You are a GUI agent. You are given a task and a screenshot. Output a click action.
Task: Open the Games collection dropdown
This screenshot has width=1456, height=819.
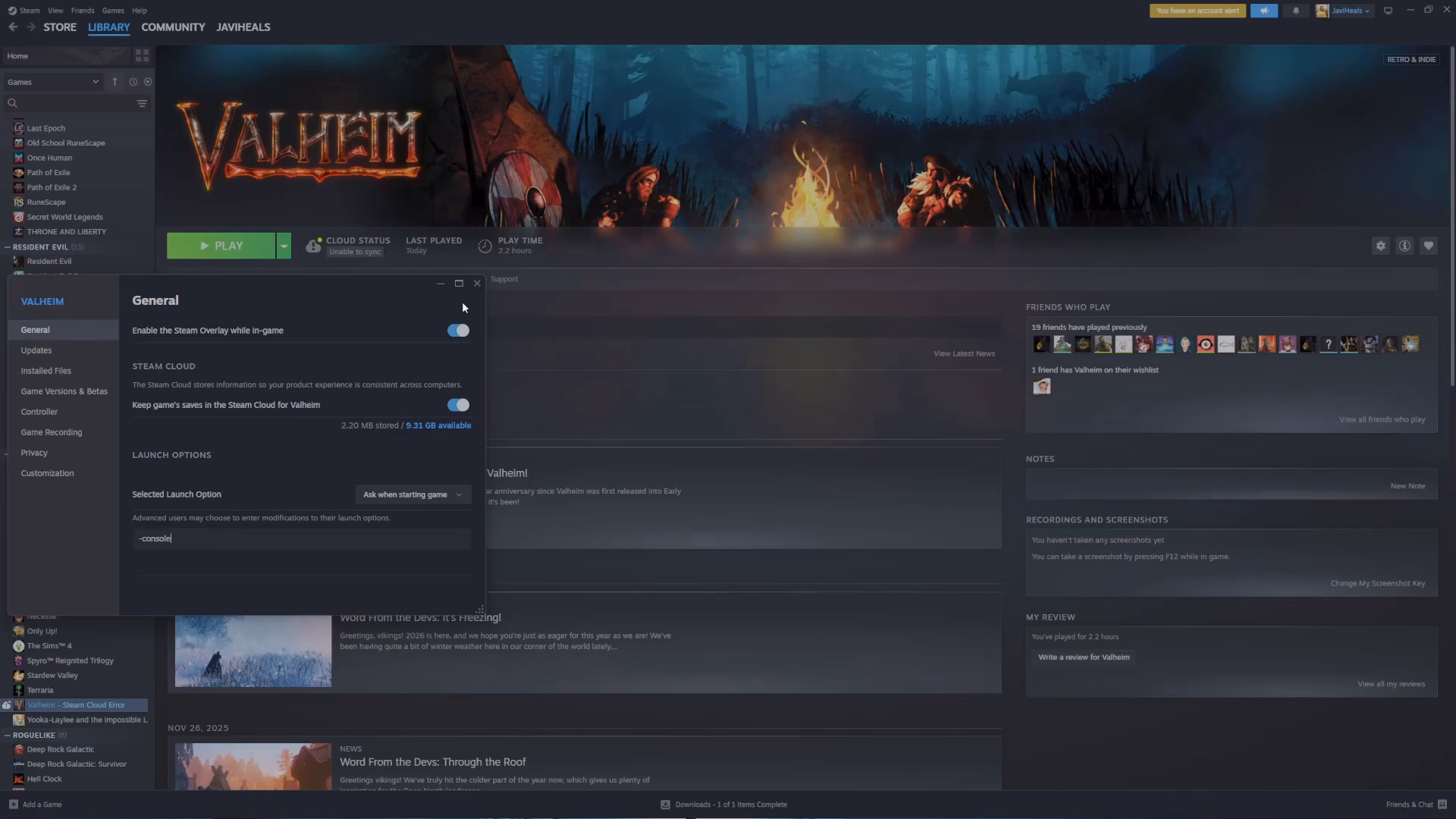pos(53,82)
